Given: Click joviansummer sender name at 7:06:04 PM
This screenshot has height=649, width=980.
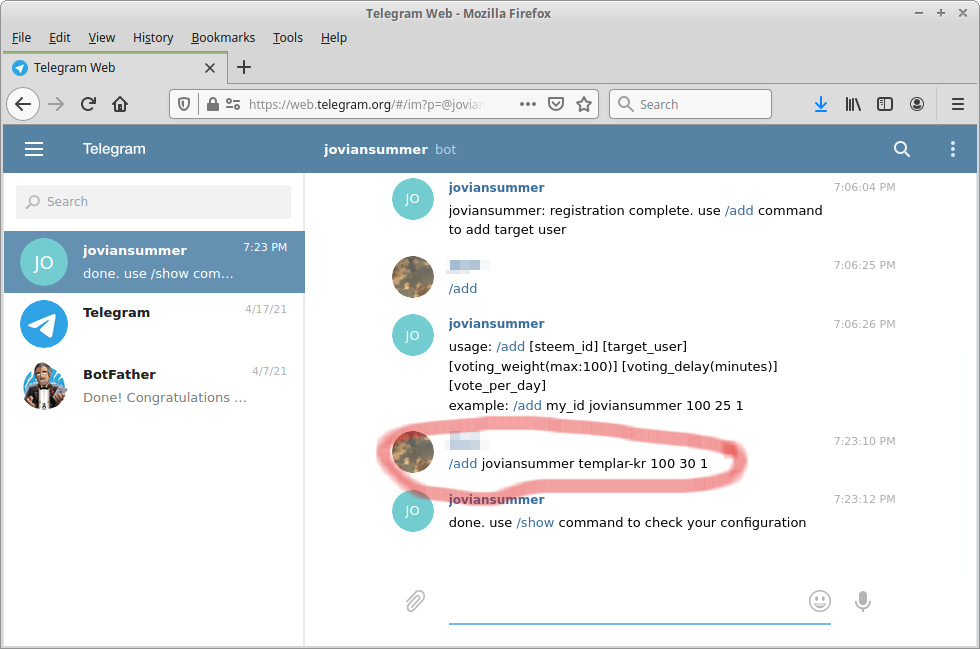Looking at the screenshot, I should click(x=496, y=188).
